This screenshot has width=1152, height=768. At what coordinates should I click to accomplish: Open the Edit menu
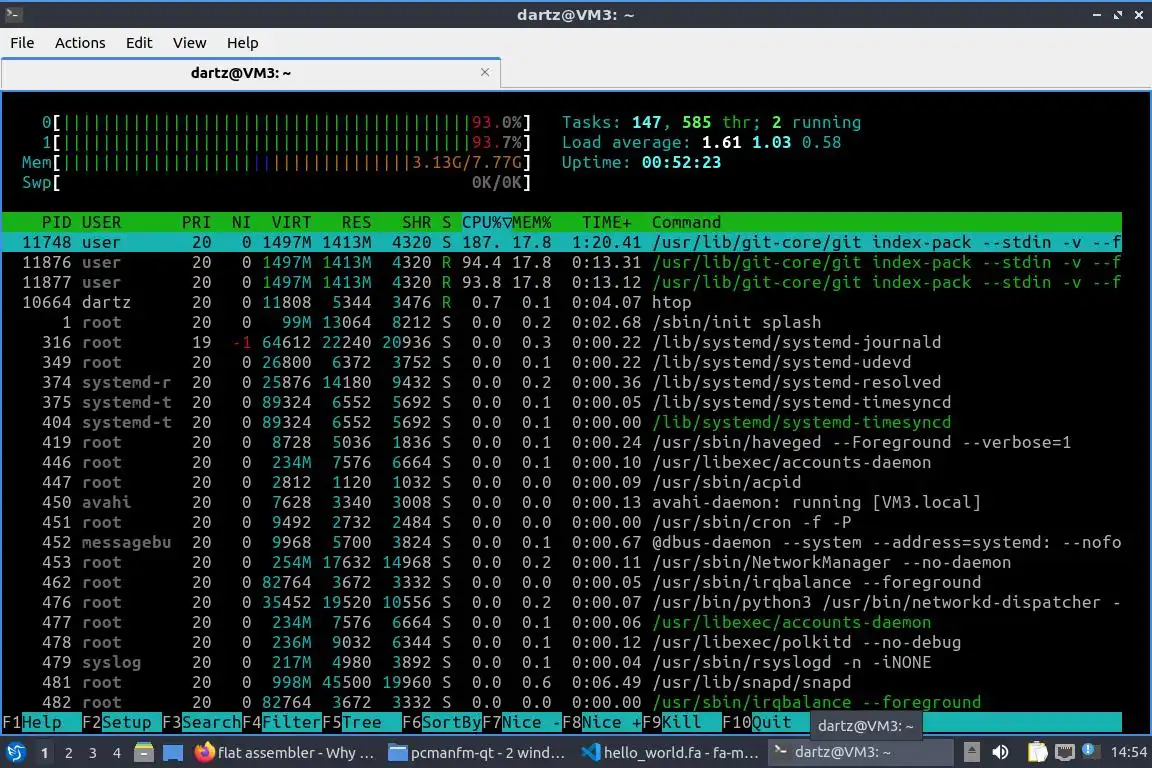(139, 43)
